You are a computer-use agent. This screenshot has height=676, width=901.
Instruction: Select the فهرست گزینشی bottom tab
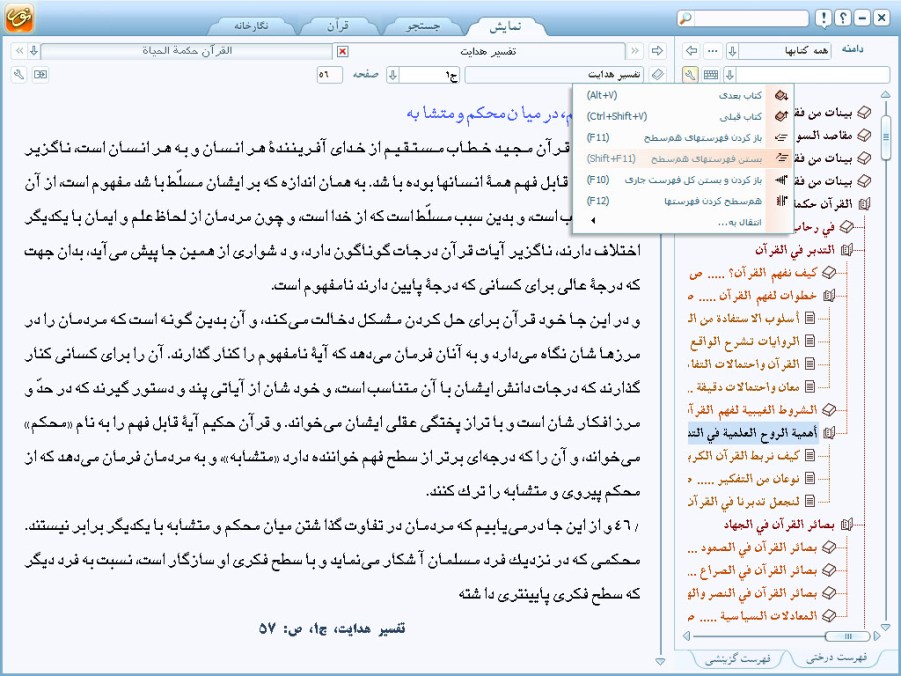tap(738, 659)
